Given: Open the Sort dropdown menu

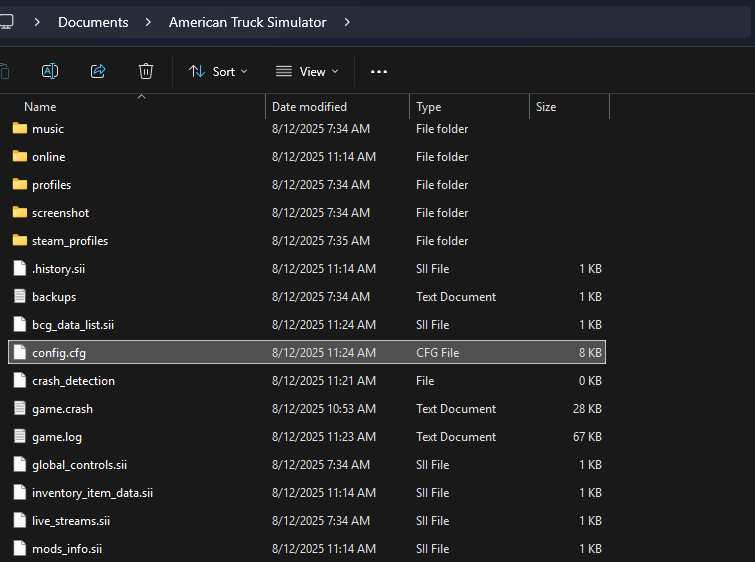Looking at the screenshot, I should click(218, 72).
